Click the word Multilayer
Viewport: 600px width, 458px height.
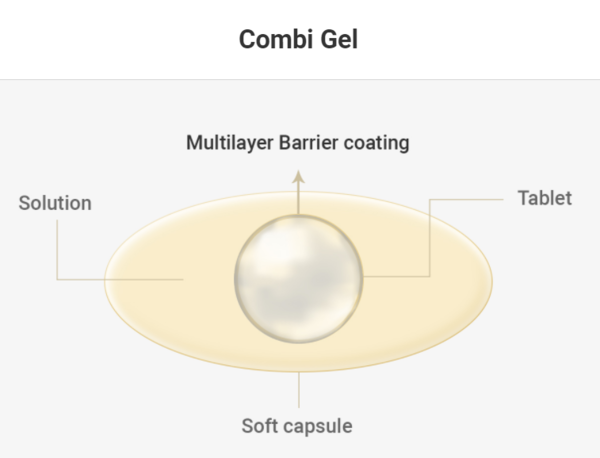click(x=226, y=142)
